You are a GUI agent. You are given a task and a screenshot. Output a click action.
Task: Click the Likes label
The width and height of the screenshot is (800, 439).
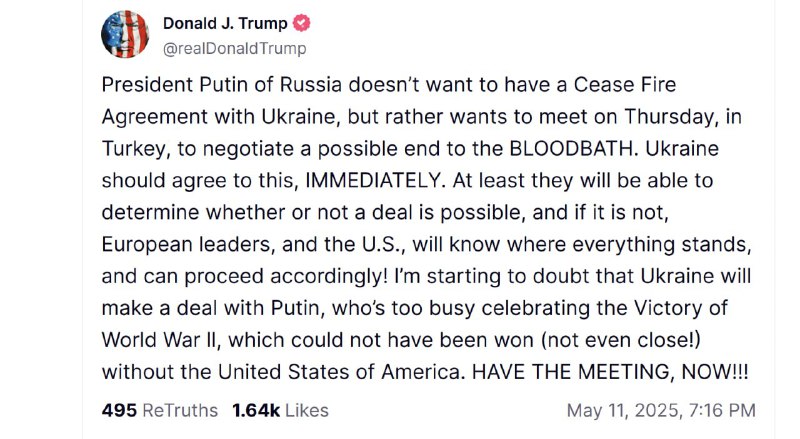(x=307, y=410)
